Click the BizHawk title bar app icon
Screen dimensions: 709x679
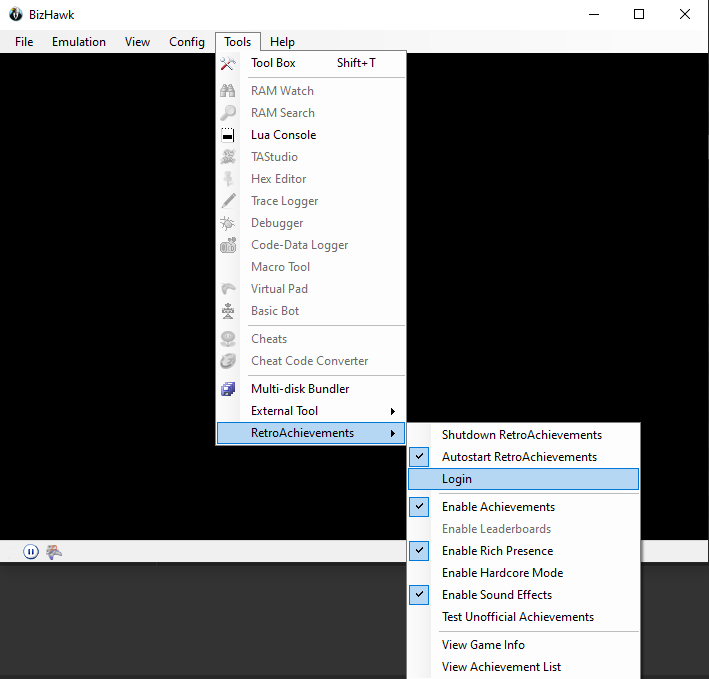click(x=16, y=14)
